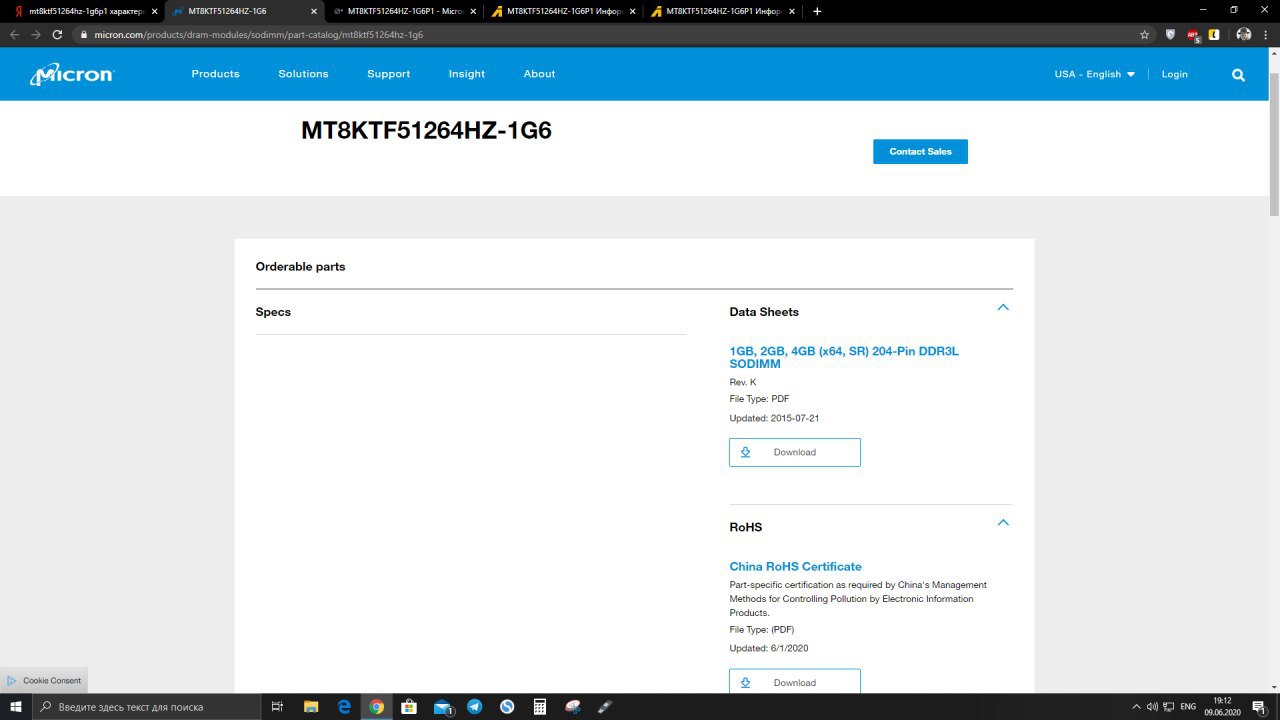Viewport: 1280px width, 720px height.
Task: Open the Products menu
Action: (x=215, y=74)
